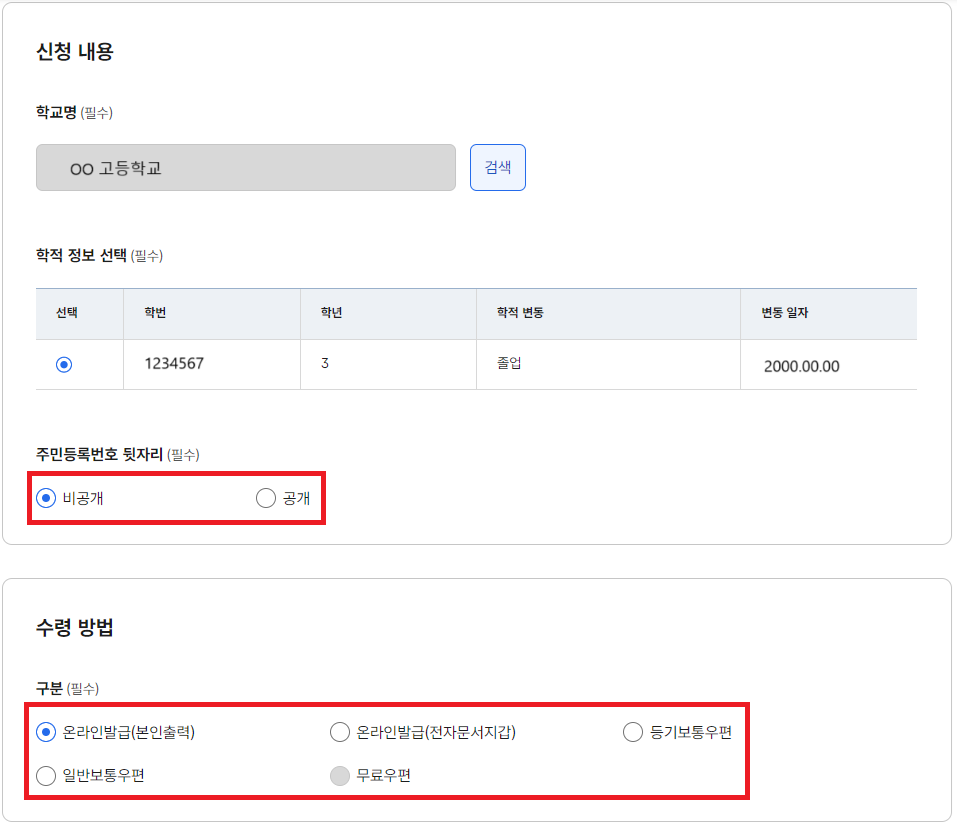Select the disabled 무료우편 radio option
Screen dimensions: 963x825
[340, 776]
